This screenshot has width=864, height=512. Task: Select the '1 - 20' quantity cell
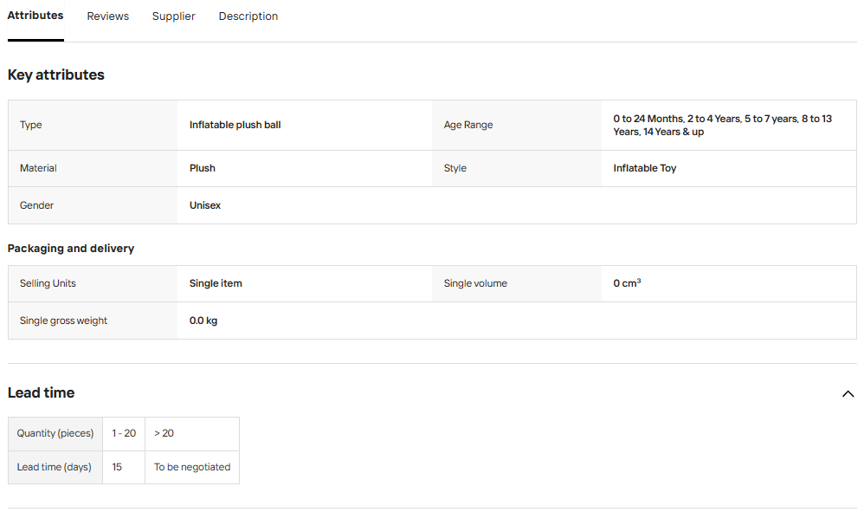click(x=123, y=433)
